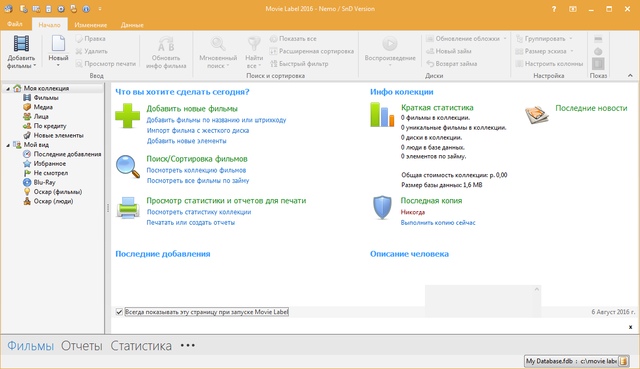Click the newspaper latest news icon

pos(536,115)
